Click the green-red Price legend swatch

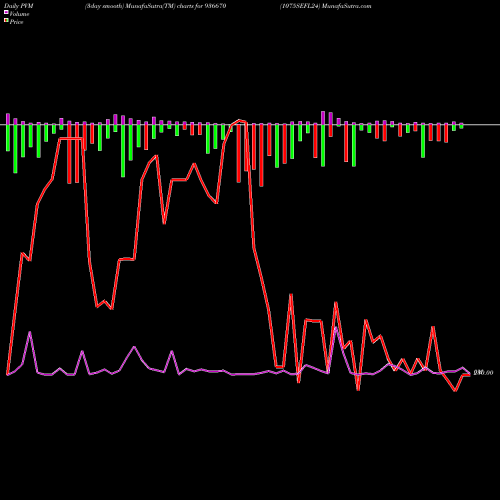(6, 21)
